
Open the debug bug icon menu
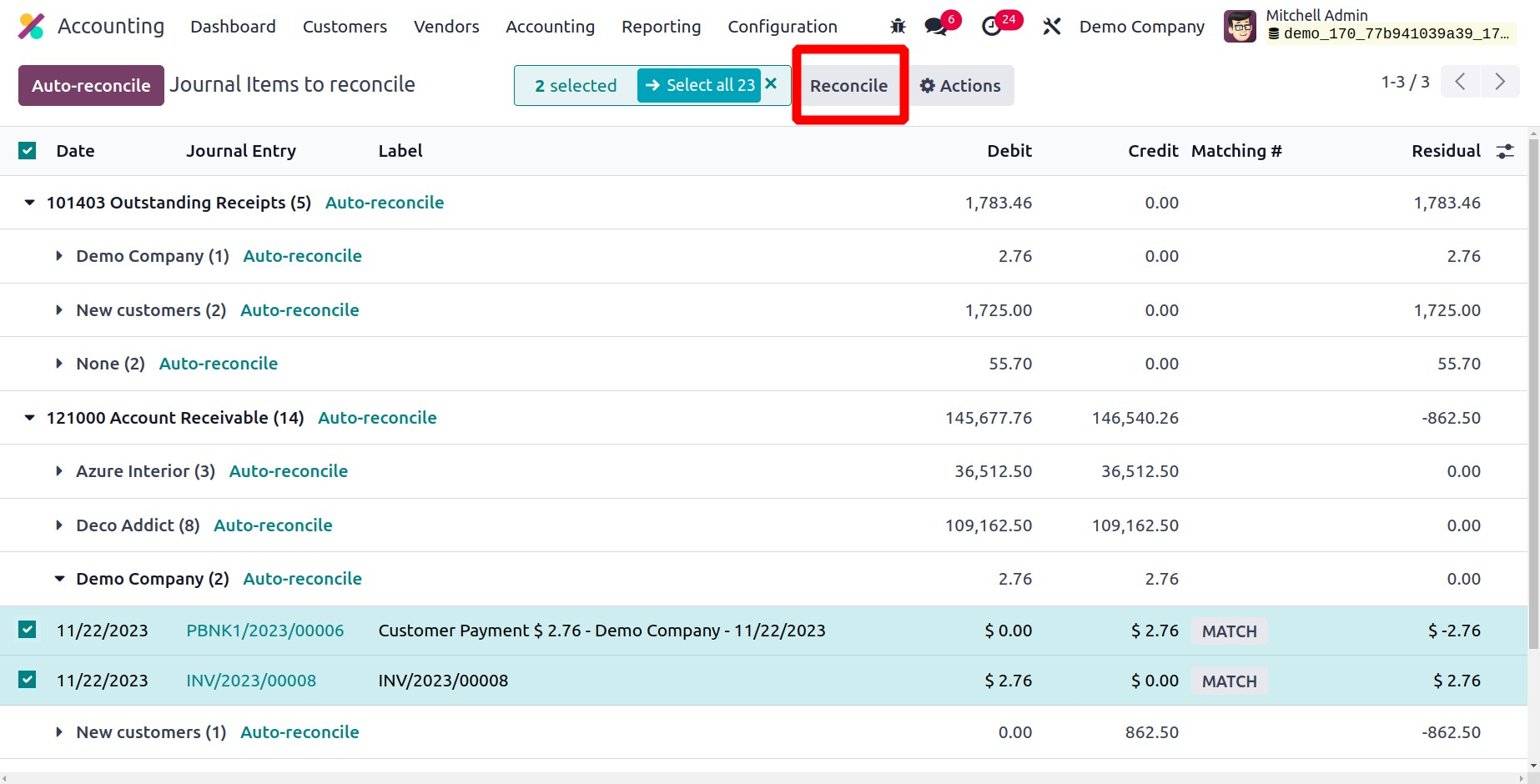(x=898, y=27)
